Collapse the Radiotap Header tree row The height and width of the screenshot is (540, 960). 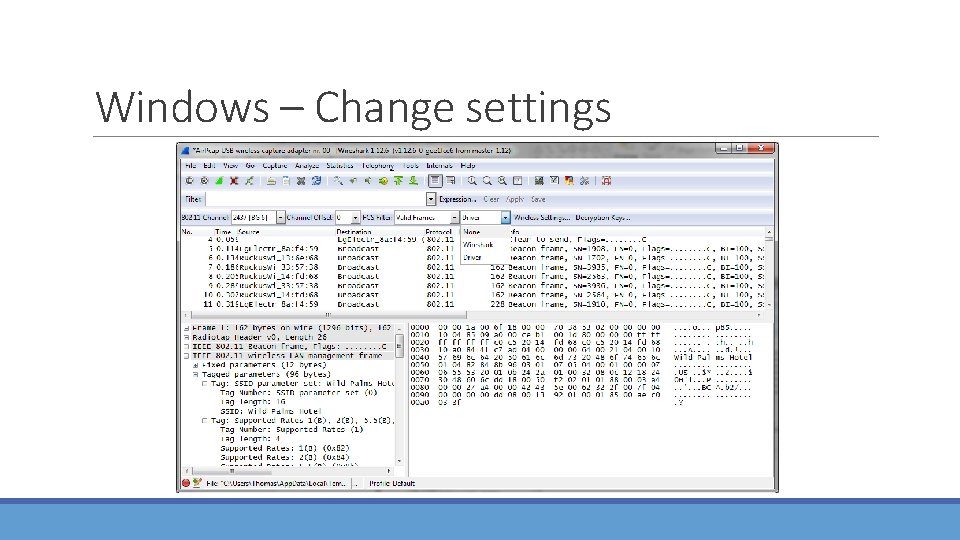tap(186, 337)
